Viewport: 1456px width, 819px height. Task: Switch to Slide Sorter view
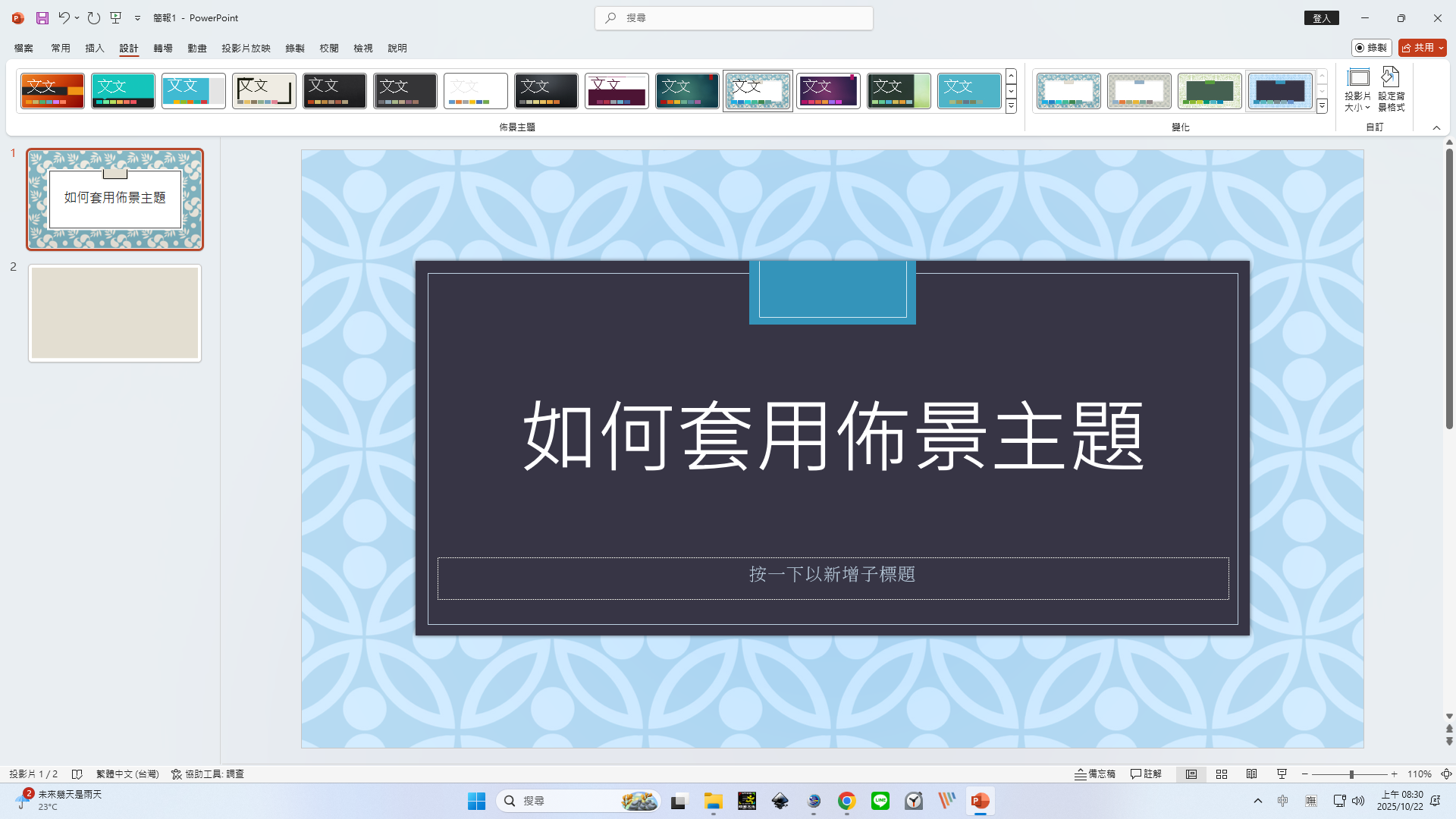click(1222, 774)
